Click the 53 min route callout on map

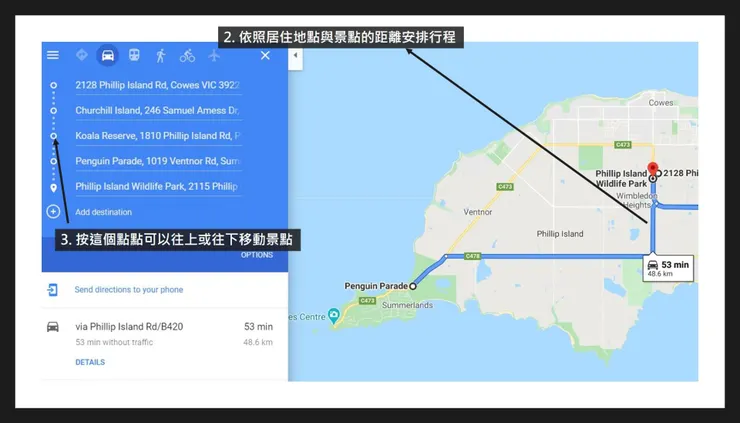[668, 269]
